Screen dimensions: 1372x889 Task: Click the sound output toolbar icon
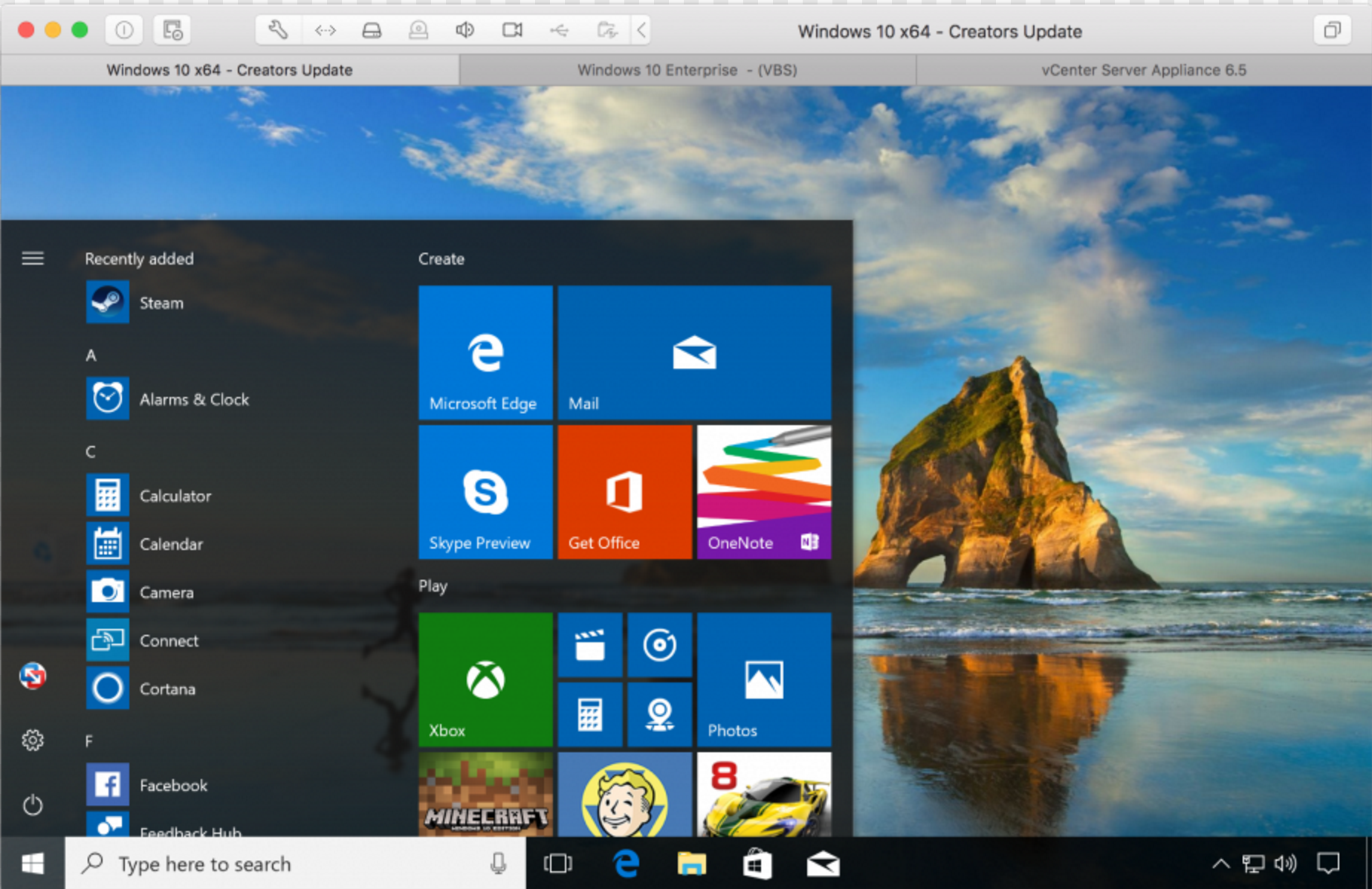464,30
